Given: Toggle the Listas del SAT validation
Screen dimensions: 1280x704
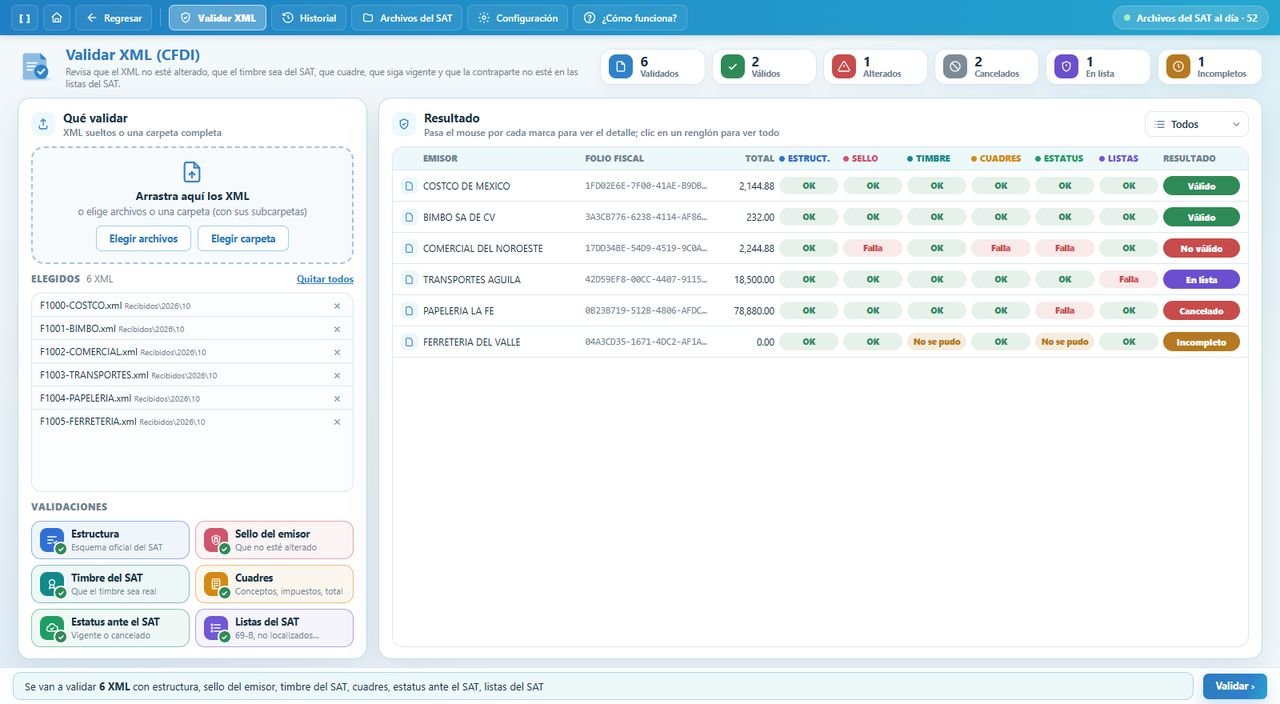Looking at the screenshot, I should [274, 628].
